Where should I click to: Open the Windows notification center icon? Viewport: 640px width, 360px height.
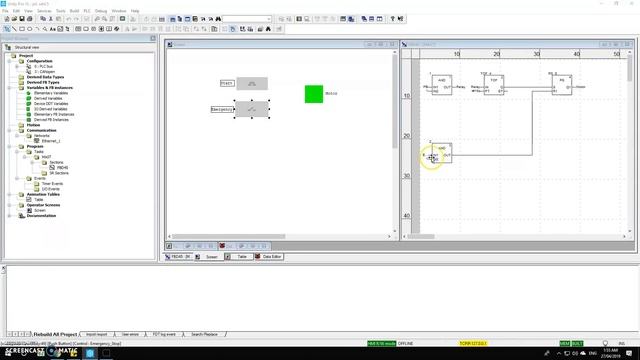click(629, 353)
